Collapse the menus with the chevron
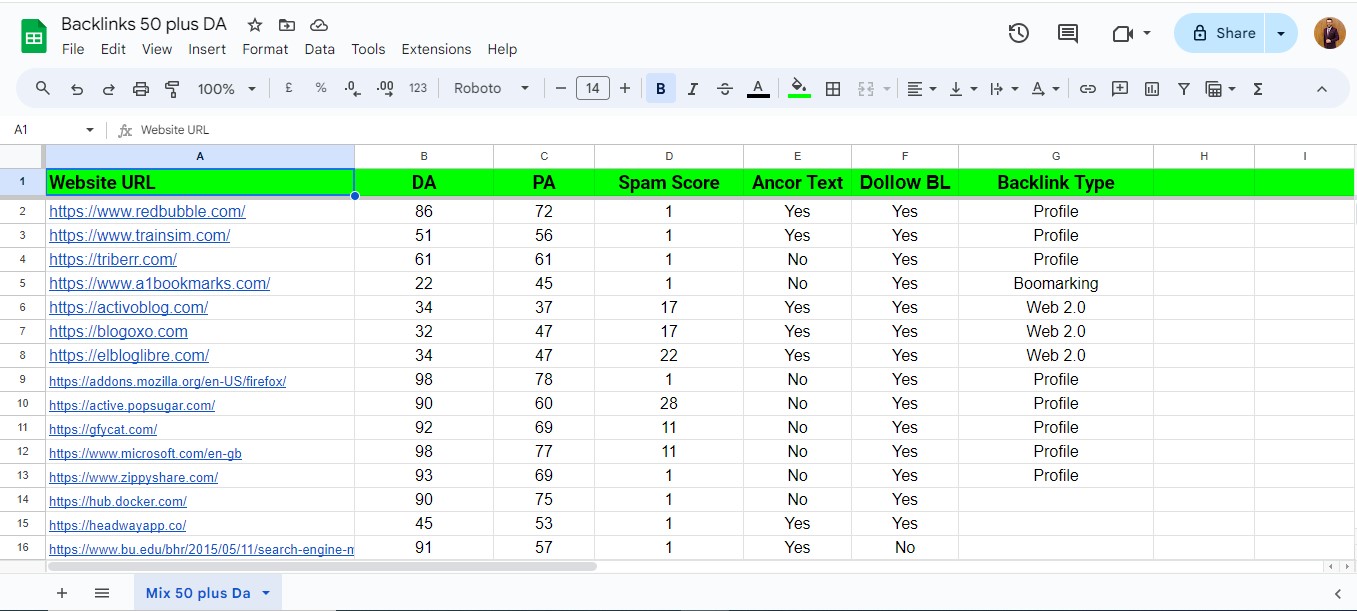The image size is (1357, 611). (1321, 88)
